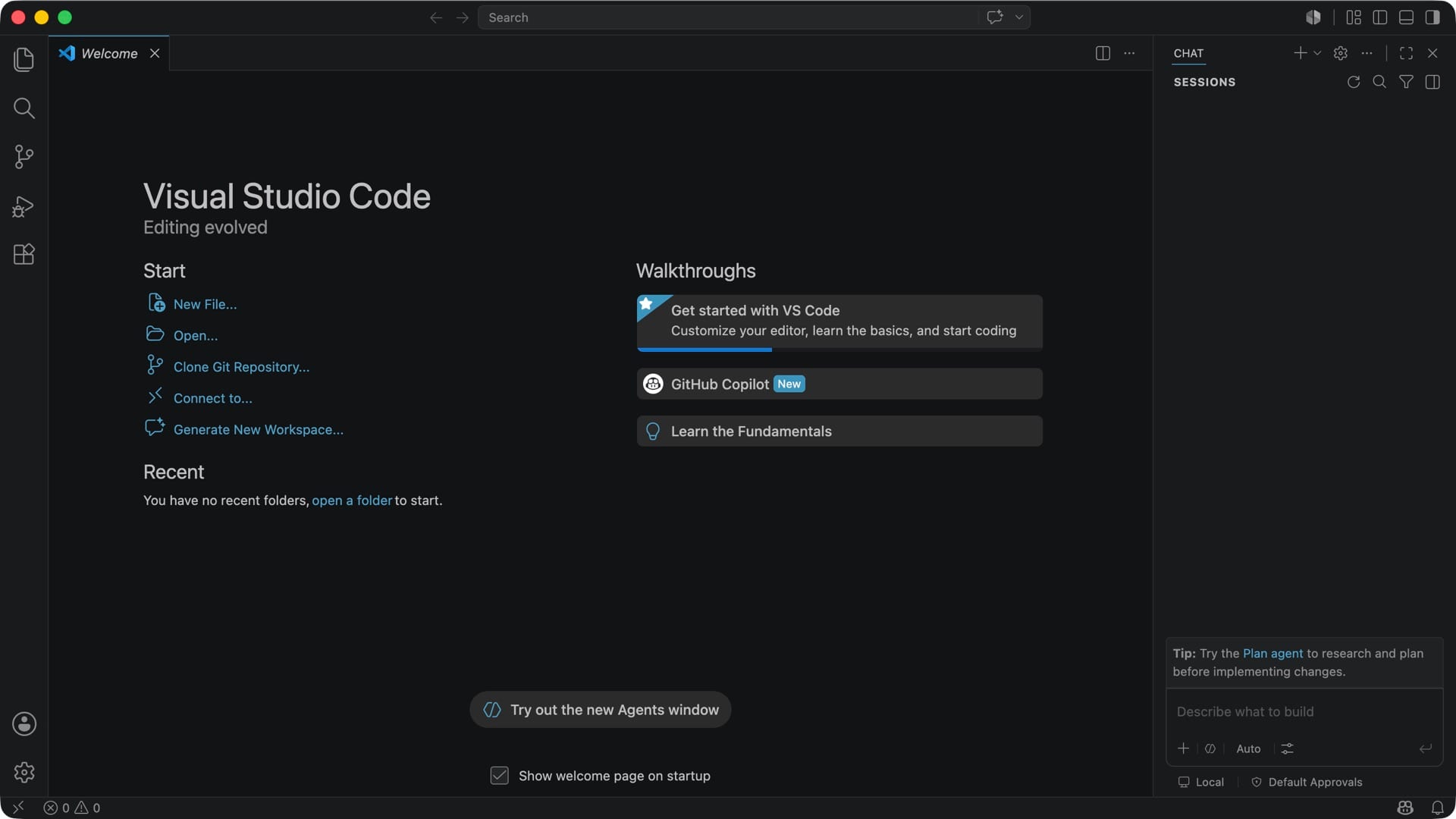Refresh the chat sessions list

(1354, 82)
